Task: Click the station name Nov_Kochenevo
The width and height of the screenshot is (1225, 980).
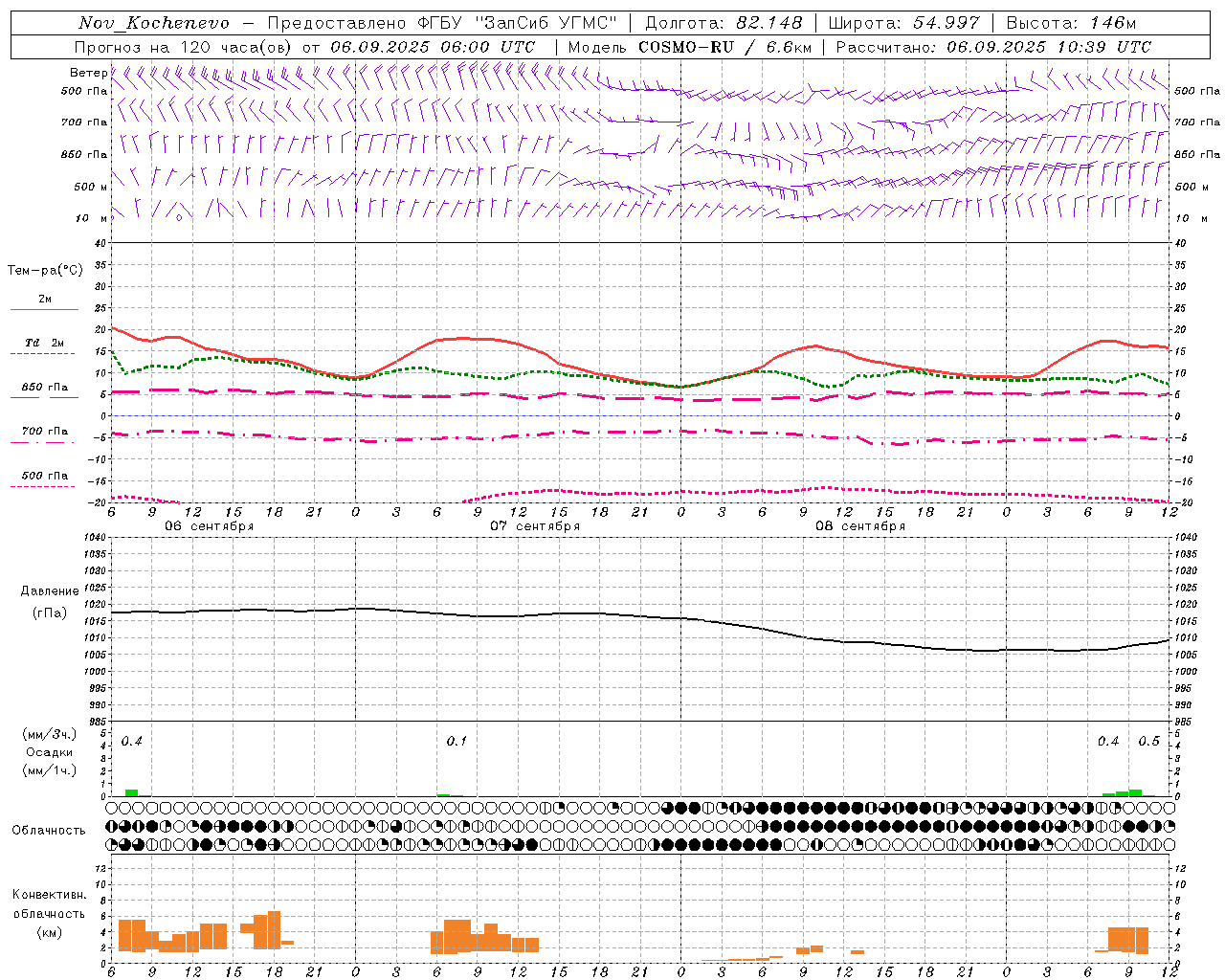Action: click(x=154, y=23)
